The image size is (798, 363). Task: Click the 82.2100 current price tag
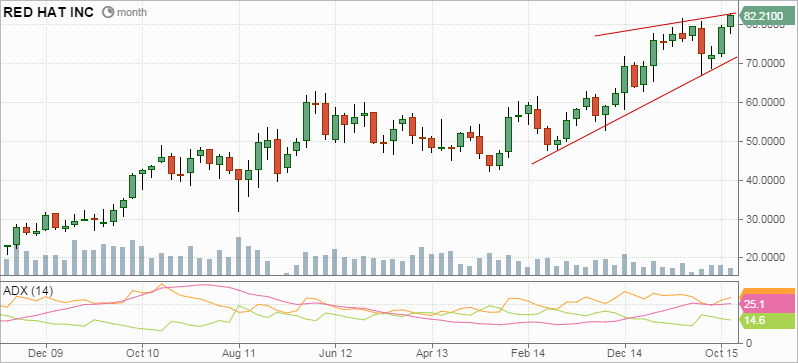coord(766,16)
